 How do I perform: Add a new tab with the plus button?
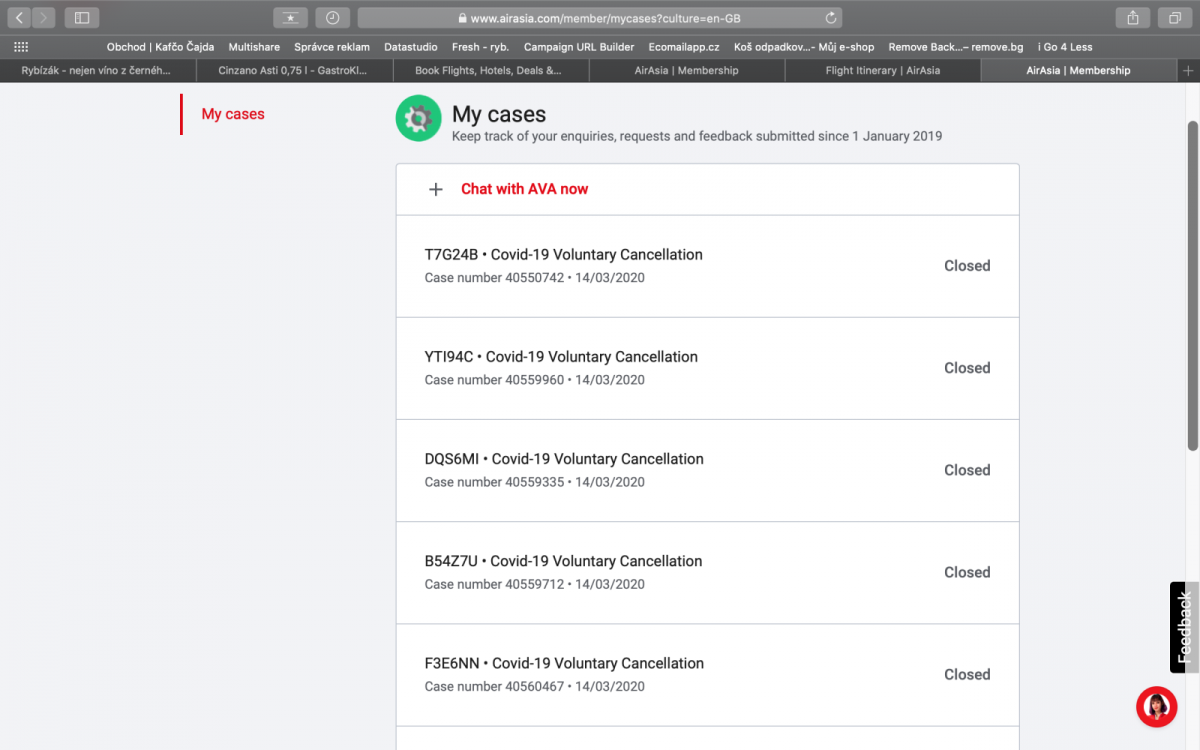coord(1188,71)
